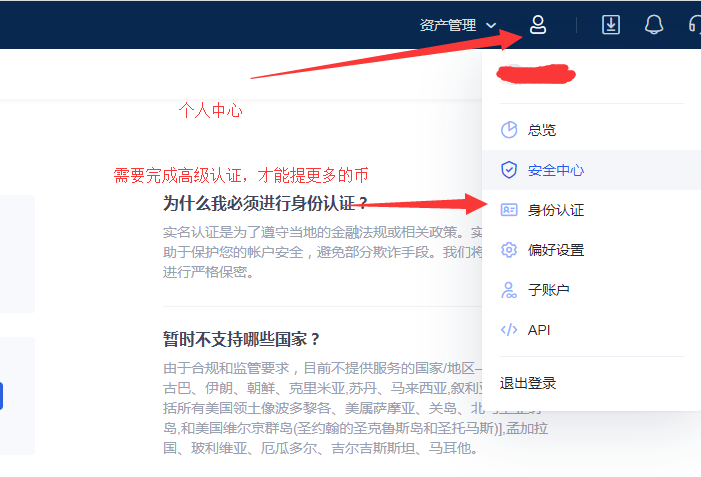Click the sub-account user icon beside 子账户

click(x=509, y=290)
